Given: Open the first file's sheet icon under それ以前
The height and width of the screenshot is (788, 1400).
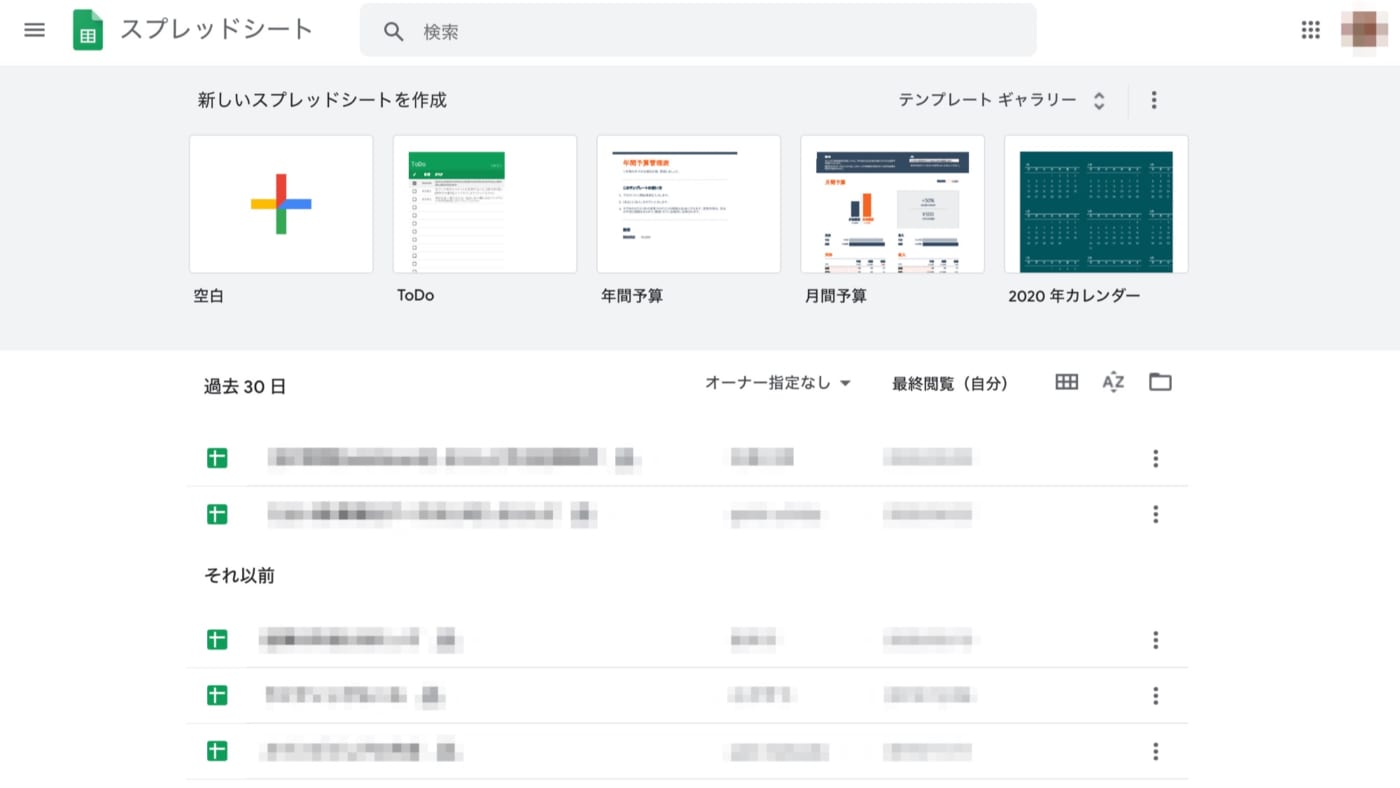Looking at the screenshot, I should tap(217, 640).
